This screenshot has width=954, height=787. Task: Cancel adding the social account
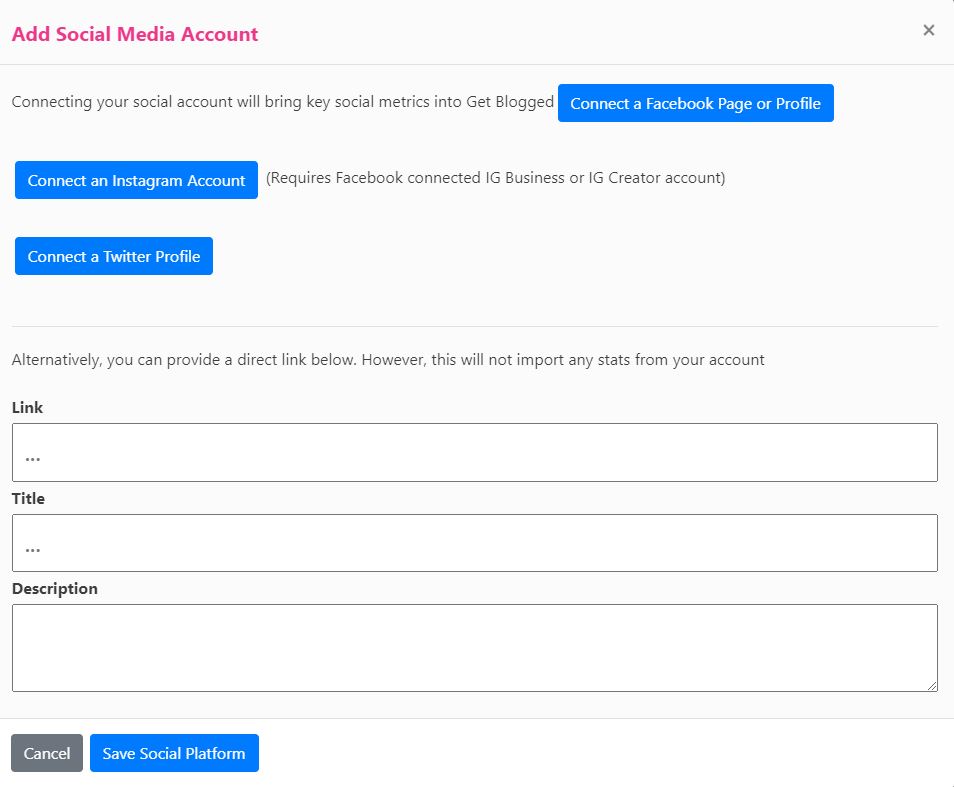pos(47,753)
